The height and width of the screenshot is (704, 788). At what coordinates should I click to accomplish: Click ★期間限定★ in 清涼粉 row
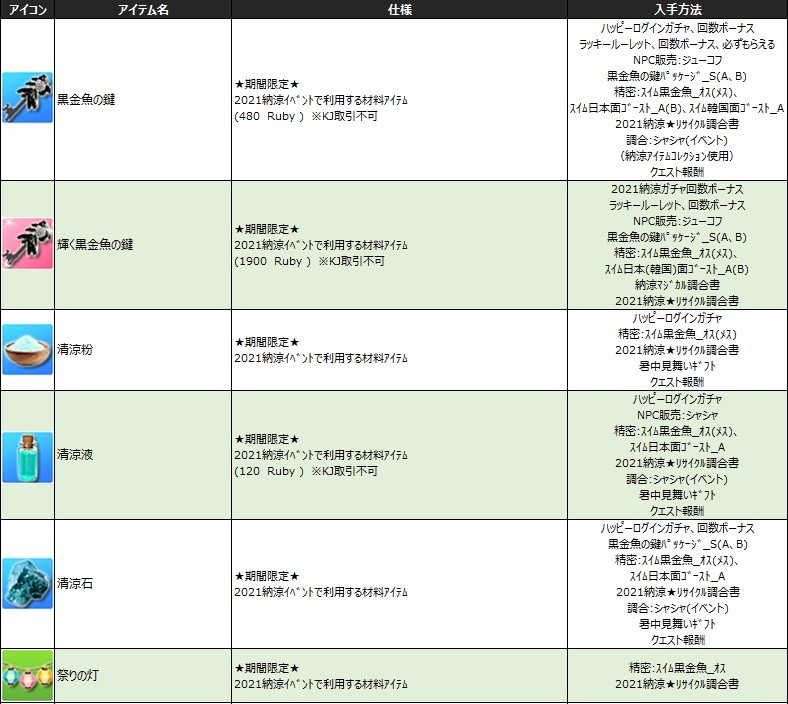click(267, 342)
